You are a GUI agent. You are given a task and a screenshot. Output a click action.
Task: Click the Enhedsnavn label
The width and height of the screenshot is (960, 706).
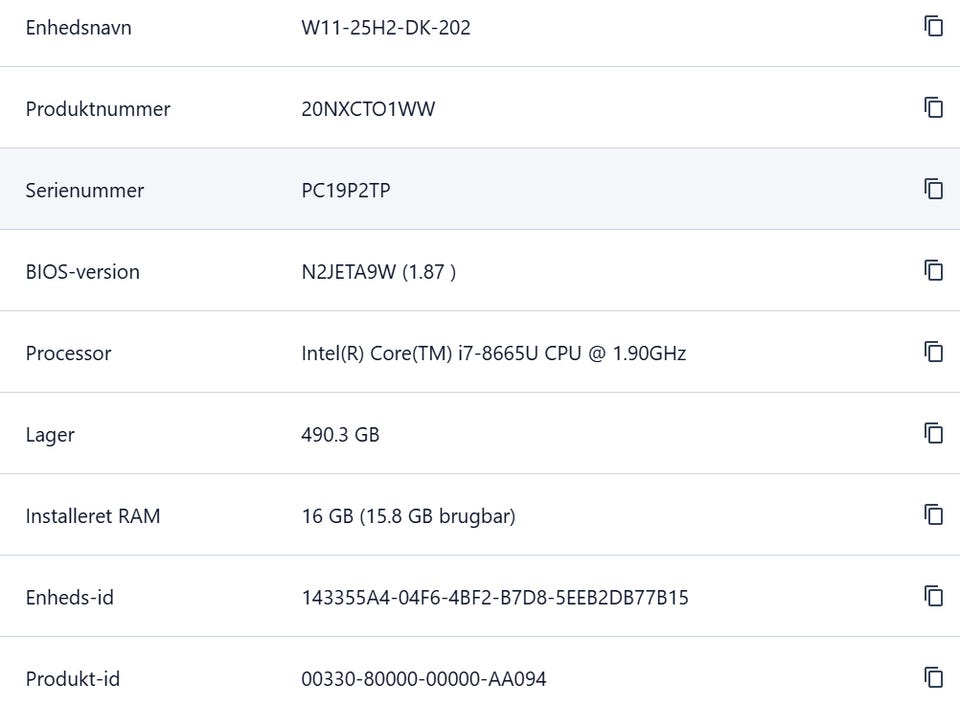click(78, 28)
